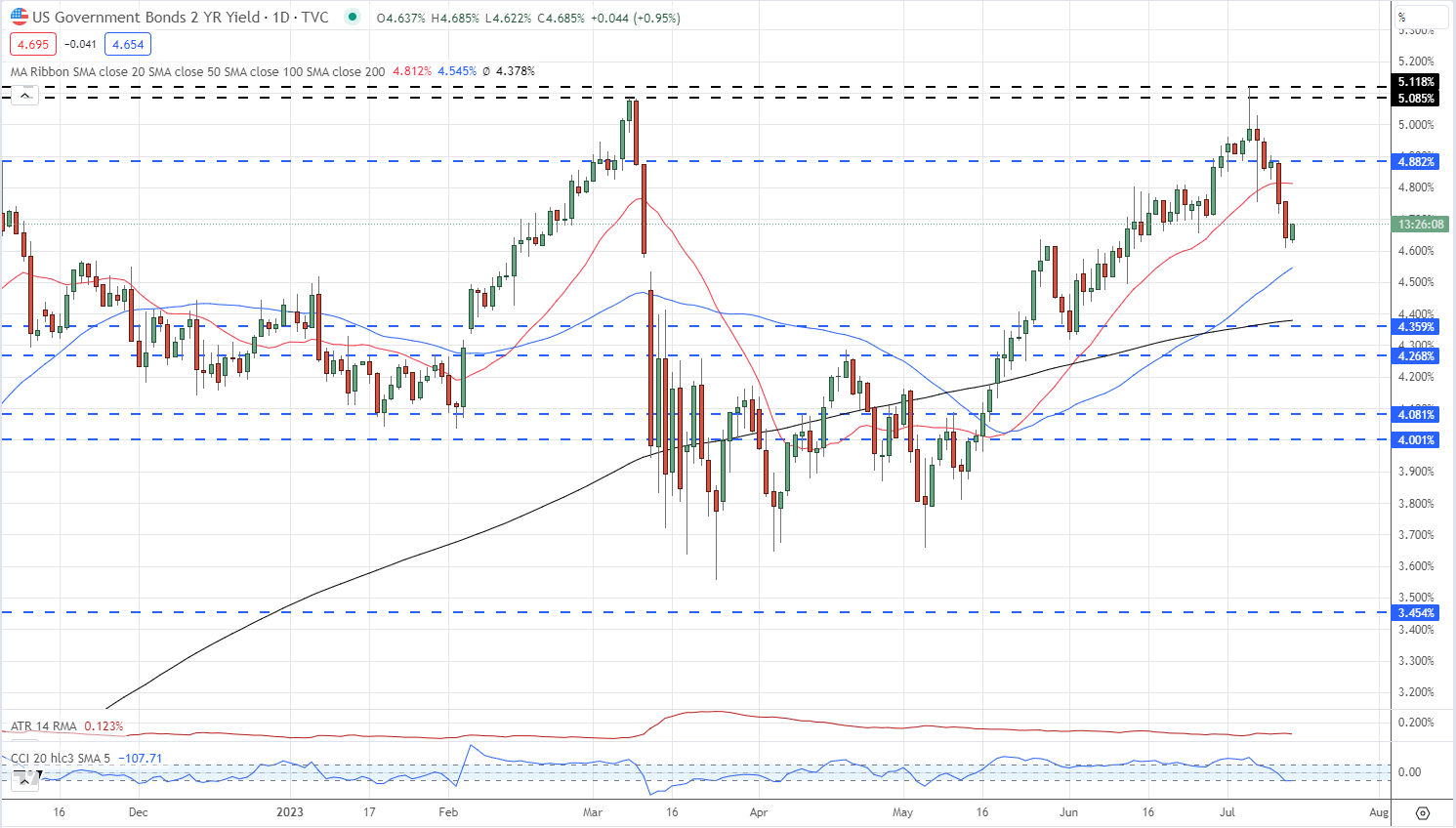
Task: Click the blue 4.545% SMA 50 value
Action: (457, 71)
